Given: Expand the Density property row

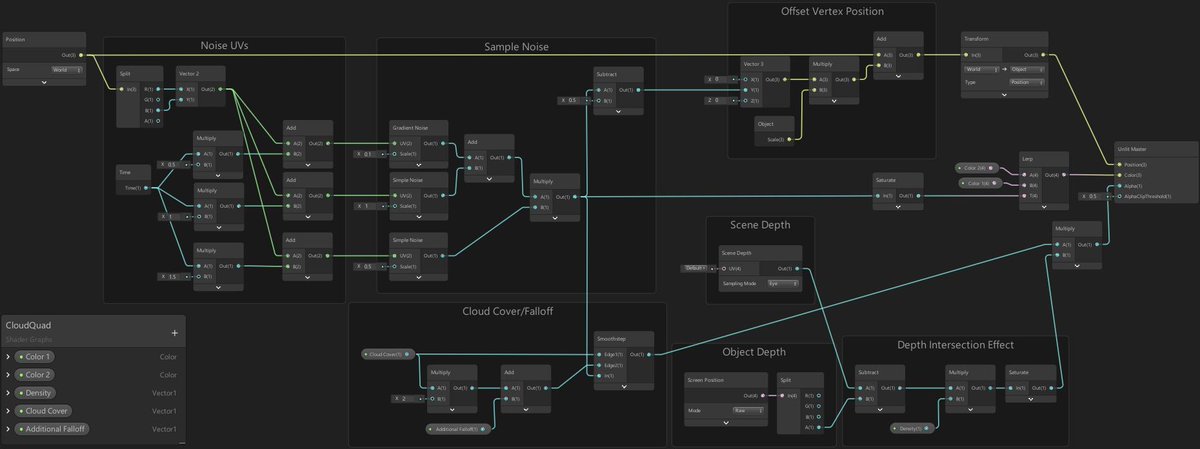Looking at the screenshot, I should [8, 392].
